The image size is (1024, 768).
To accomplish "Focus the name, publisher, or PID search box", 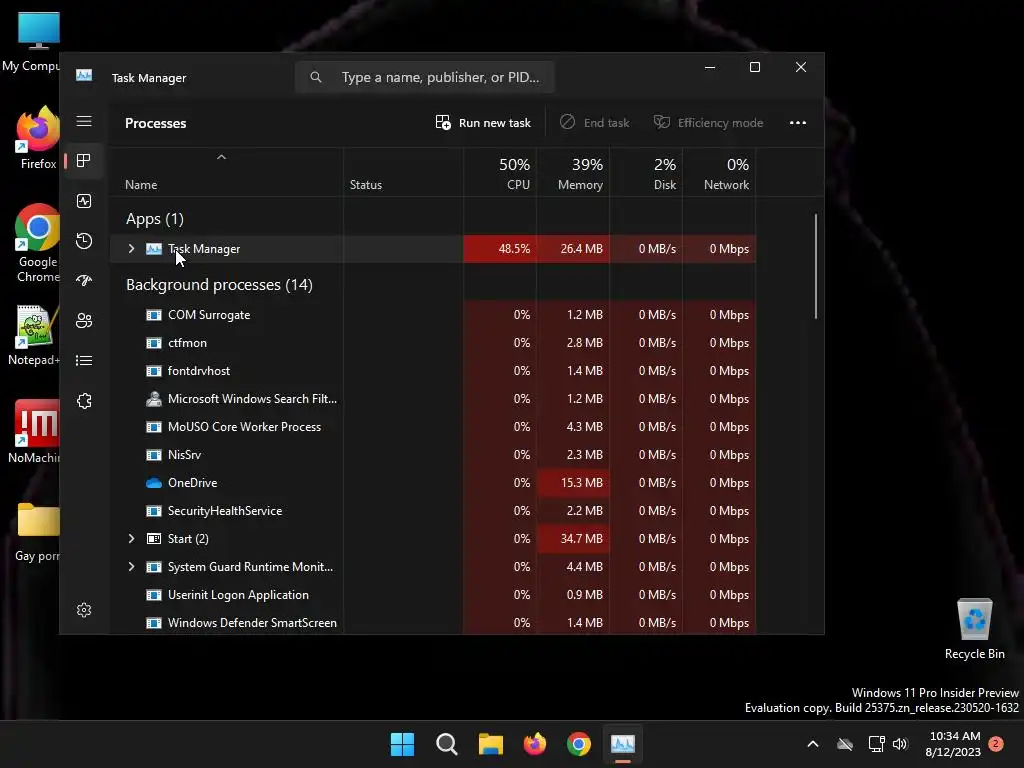I will [425, 77].
